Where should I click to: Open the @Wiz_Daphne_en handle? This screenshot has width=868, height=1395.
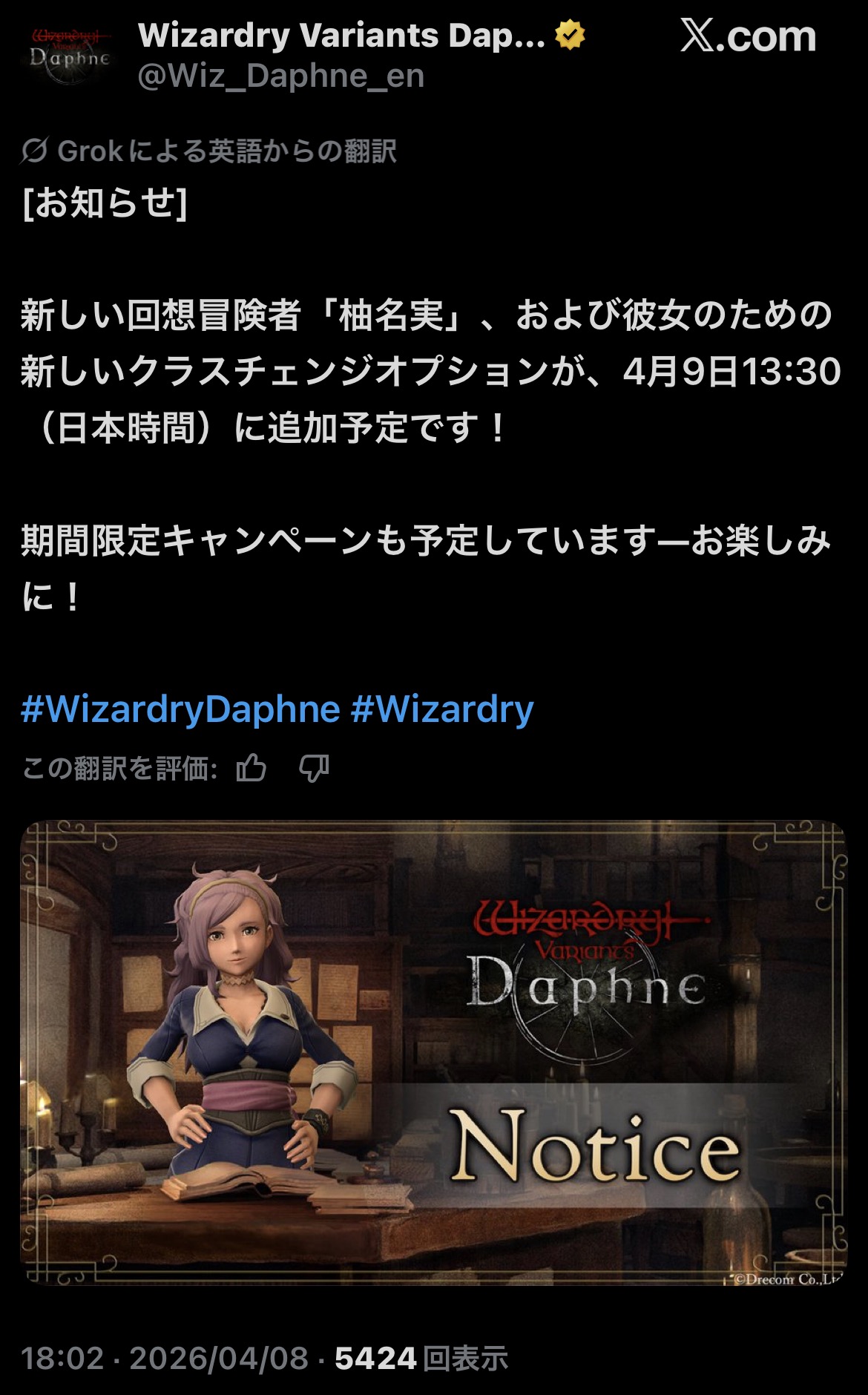tap(281, 76)
